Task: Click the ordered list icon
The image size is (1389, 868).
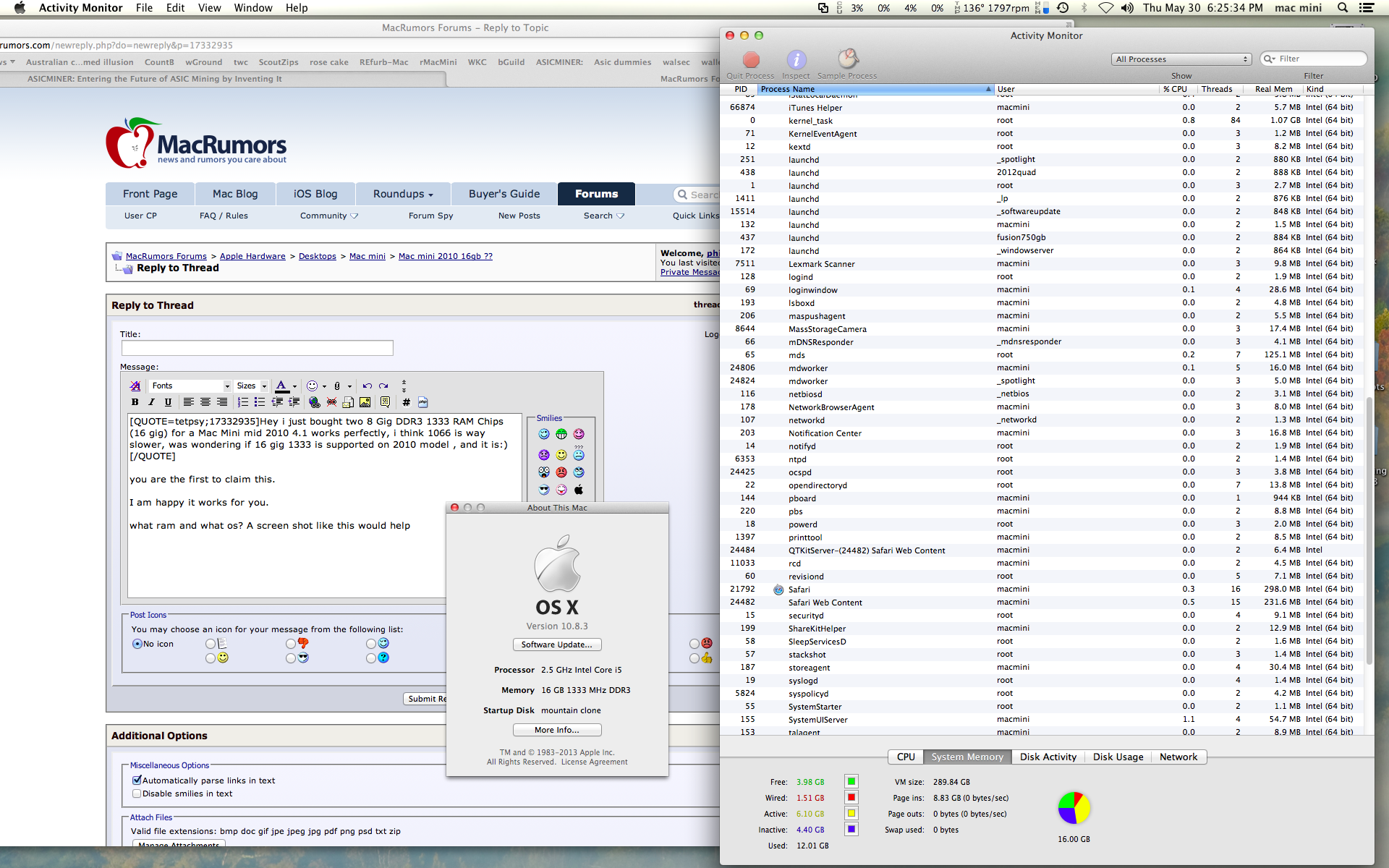Action: pyautogui.click(x=243, y=402)
